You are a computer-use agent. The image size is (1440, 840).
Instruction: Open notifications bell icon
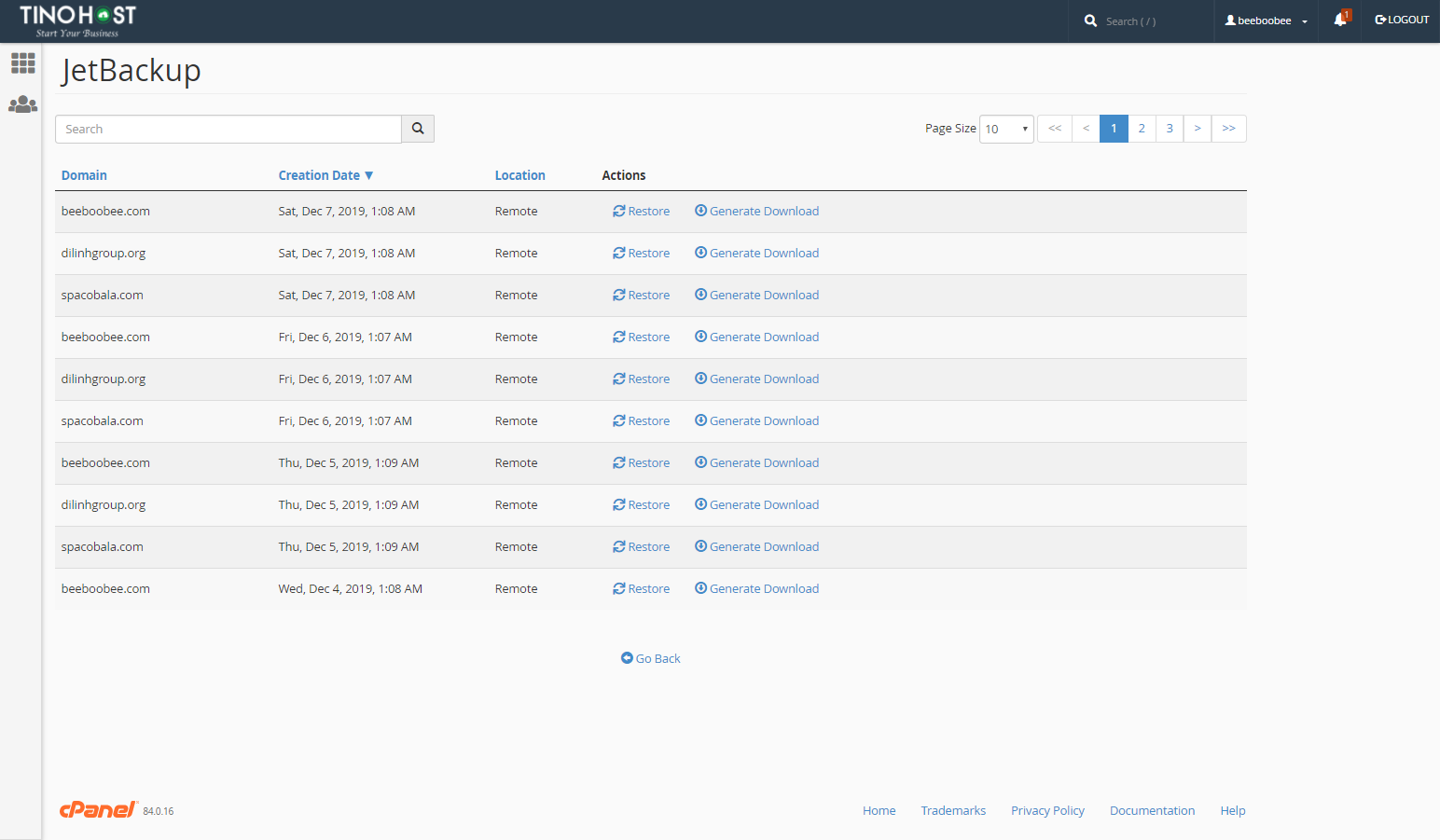pos(1340,20)
